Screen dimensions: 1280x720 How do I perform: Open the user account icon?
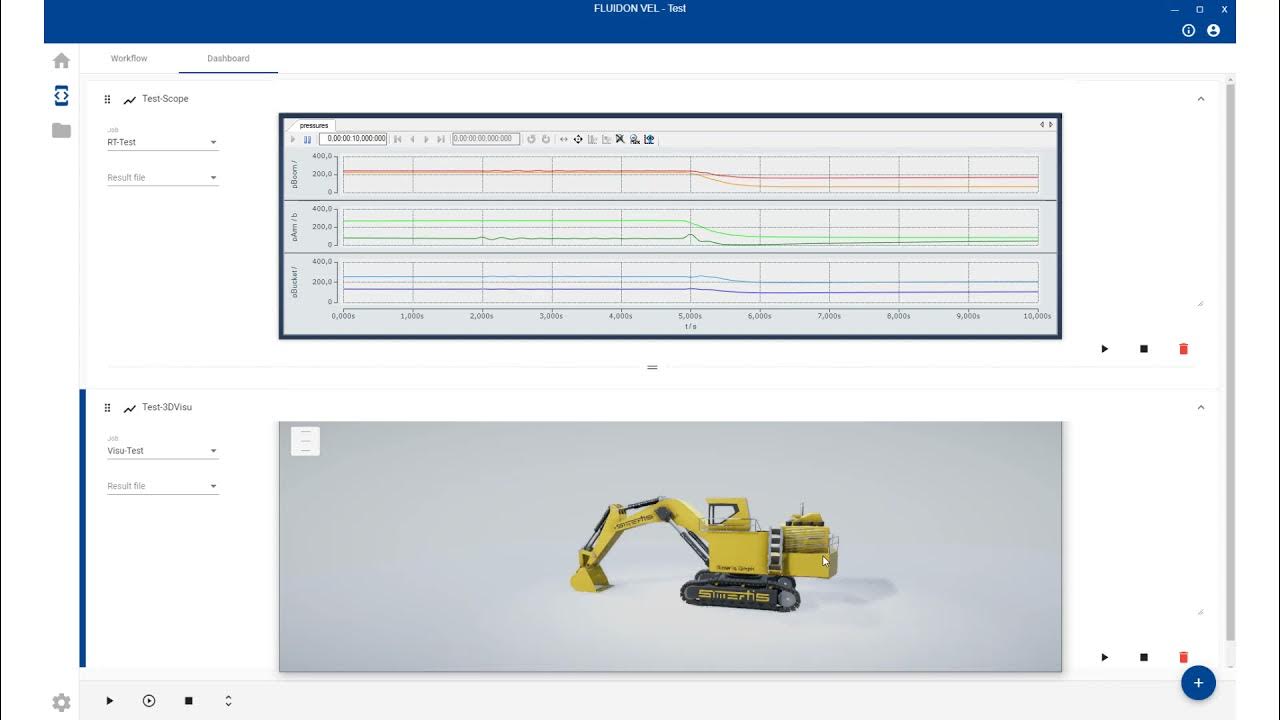coord(1213,31)
